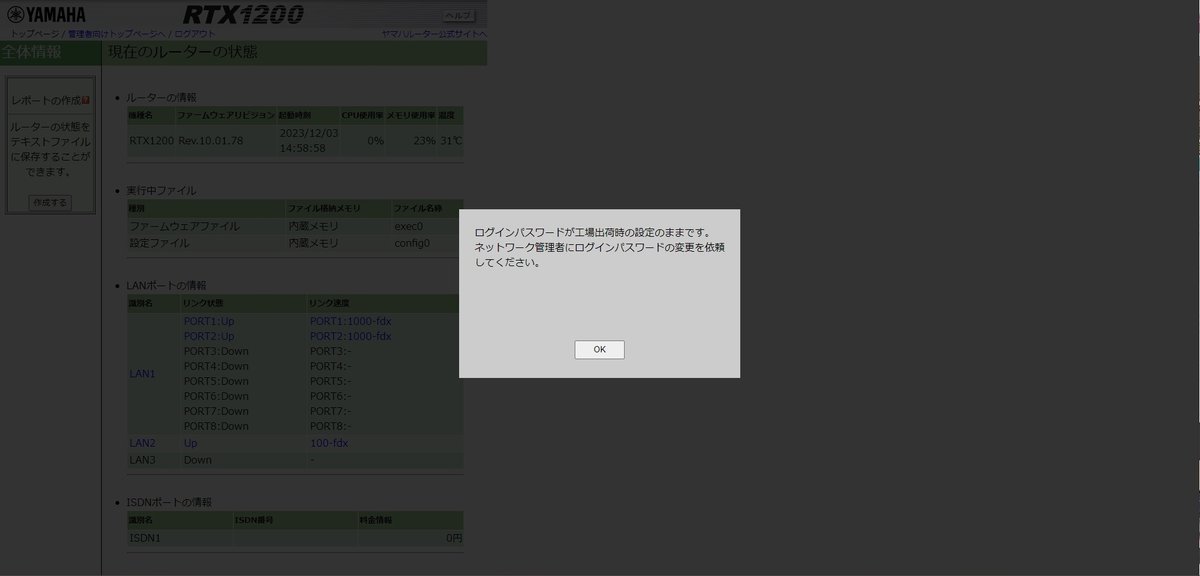The width and height of the screenshot is (1200, 576).
Task: Click the ISDN1 identifier
Action: coord(145,538)
